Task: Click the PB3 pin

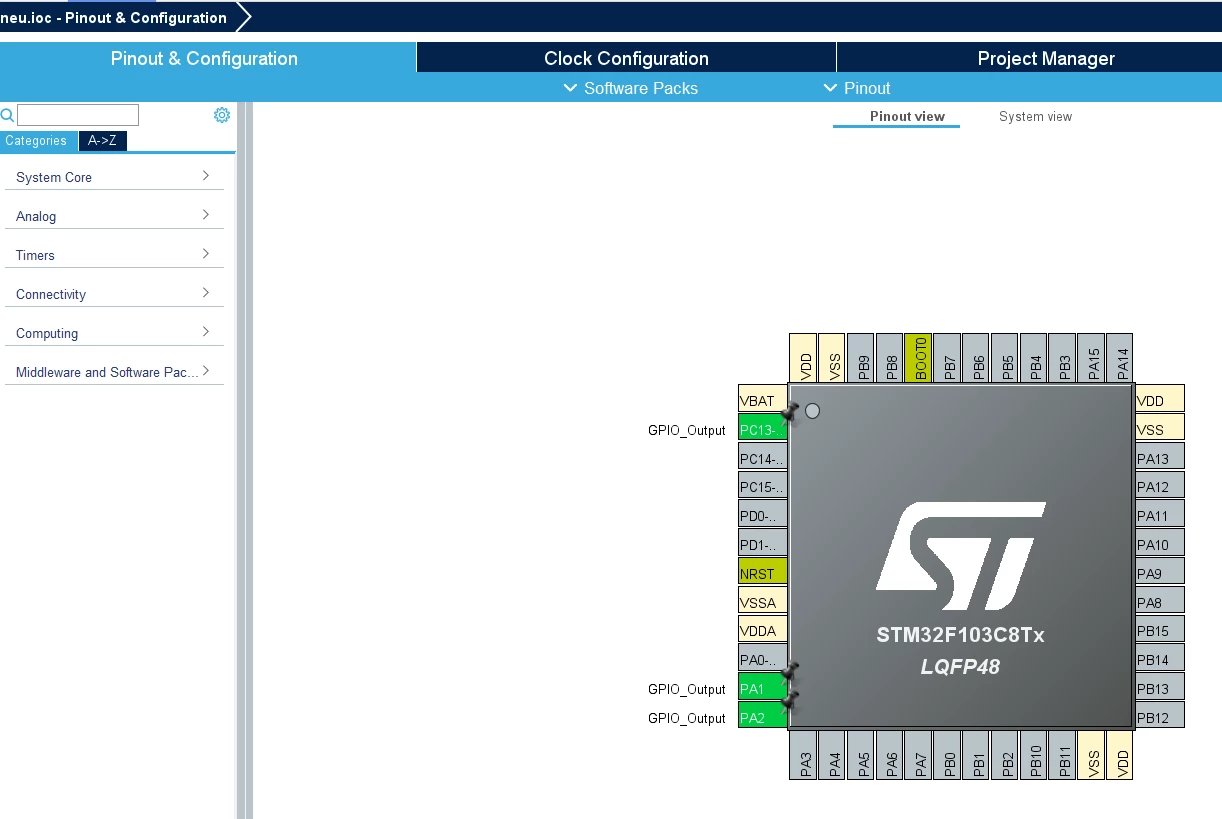Action: [x=1062, y=357]
